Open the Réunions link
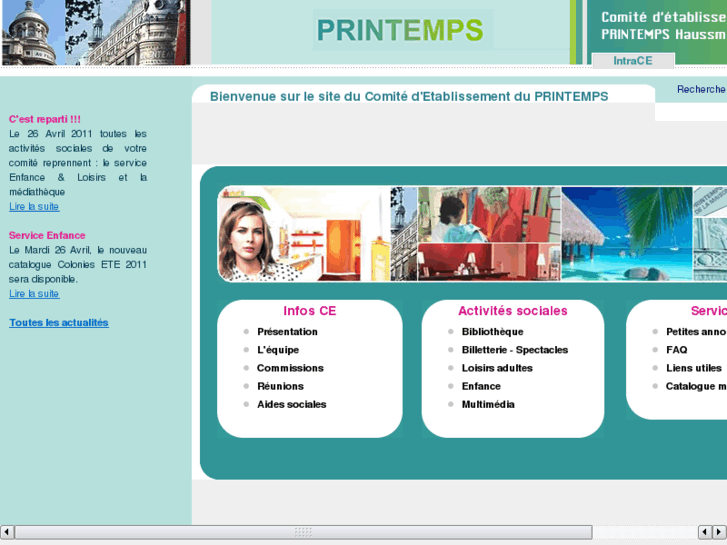Viewport: 727px width, 545px height. coord(281,386)
